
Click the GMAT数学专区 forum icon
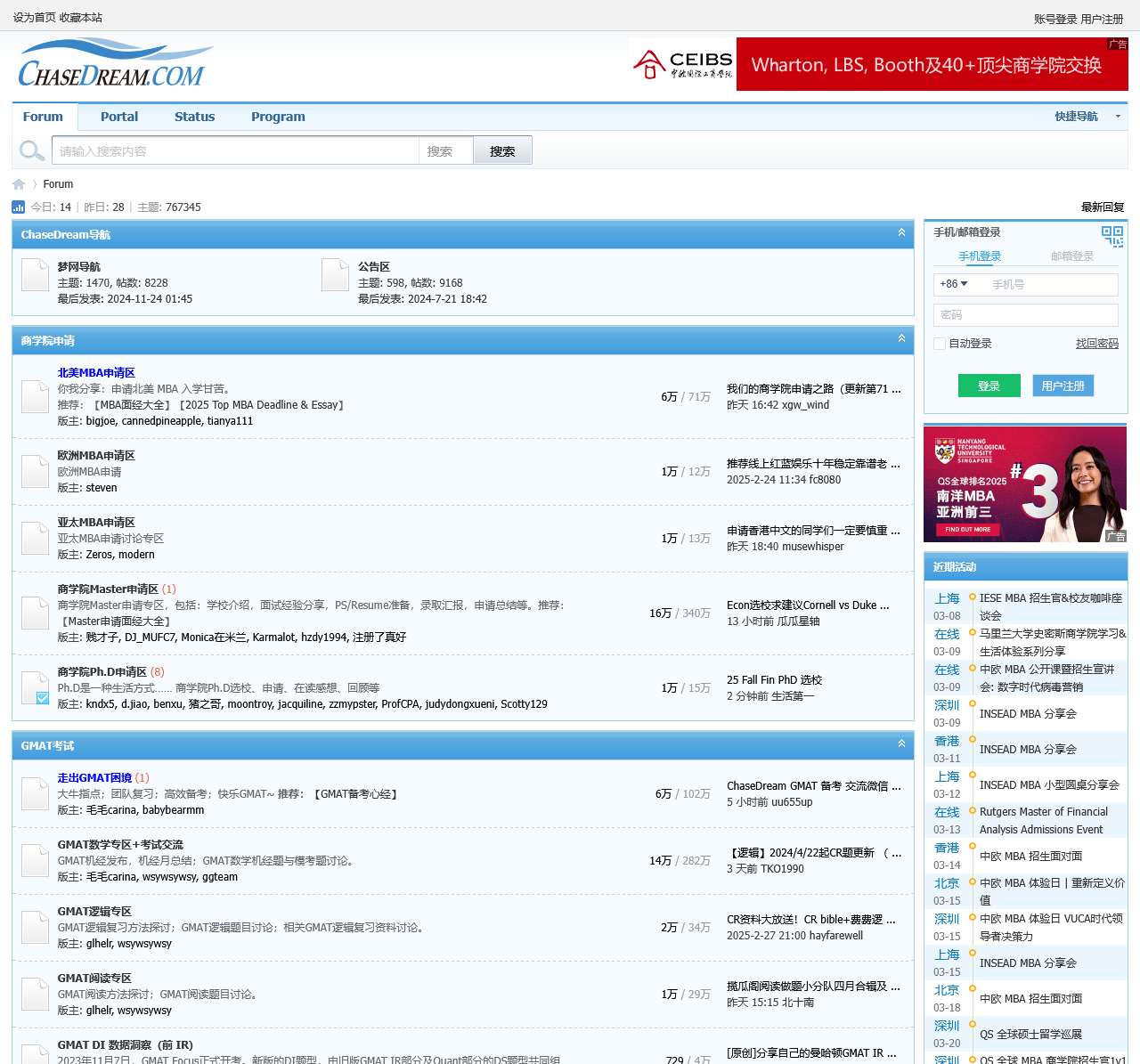click(35, 860)
